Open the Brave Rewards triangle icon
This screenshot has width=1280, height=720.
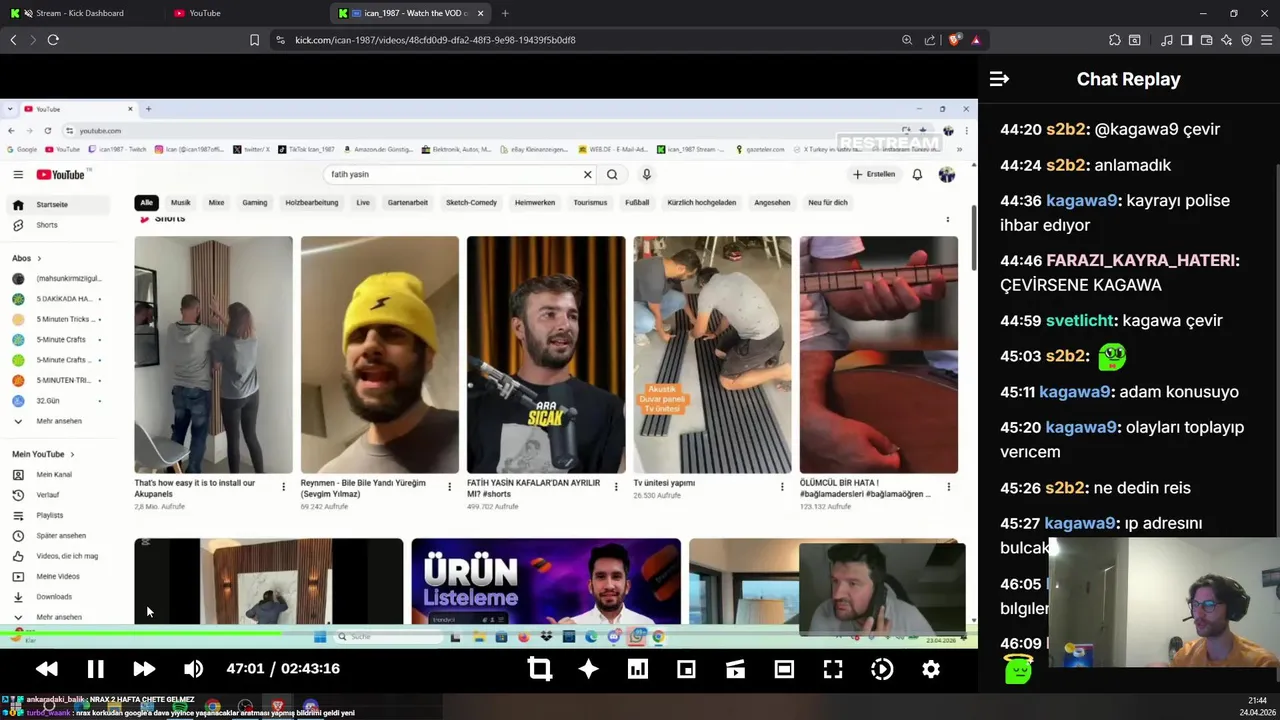coord(976,40)
